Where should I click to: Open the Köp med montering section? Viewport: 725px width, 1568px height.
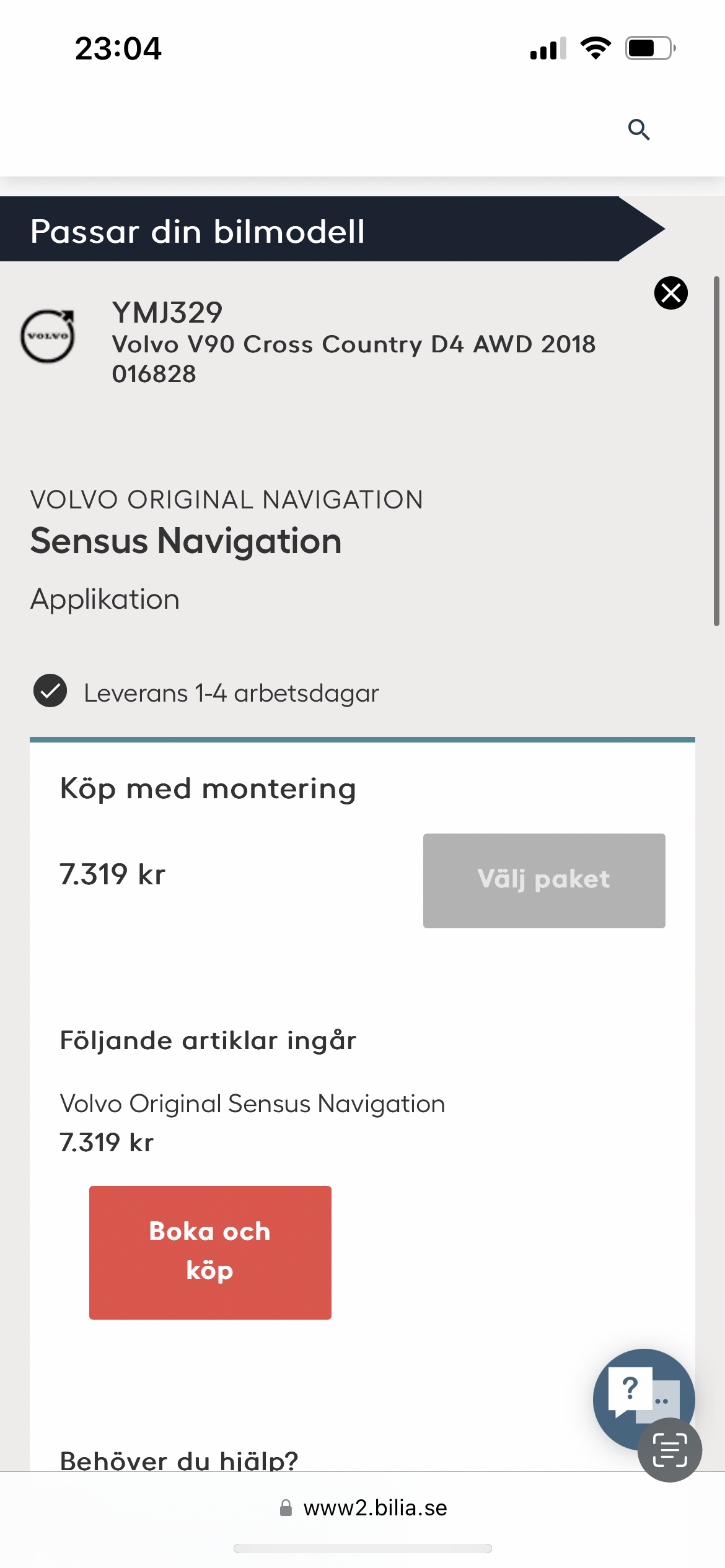pos(208,789)
